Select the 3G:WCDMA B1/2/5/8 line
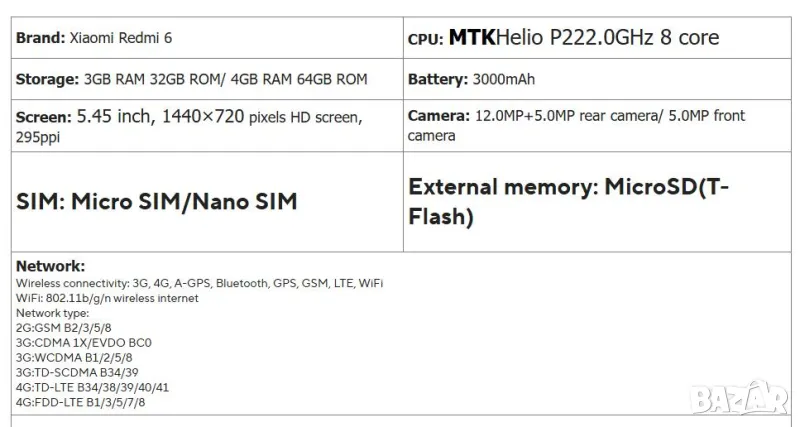The width and height of the screenshot is (800, 427). (74, 357)
